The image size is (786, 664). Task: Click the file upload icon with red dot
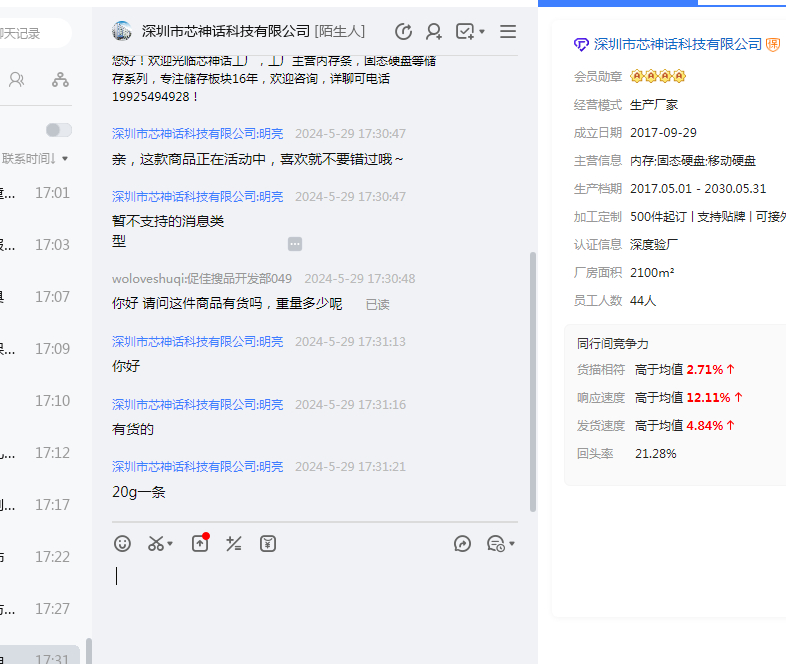tap(199, 543)
